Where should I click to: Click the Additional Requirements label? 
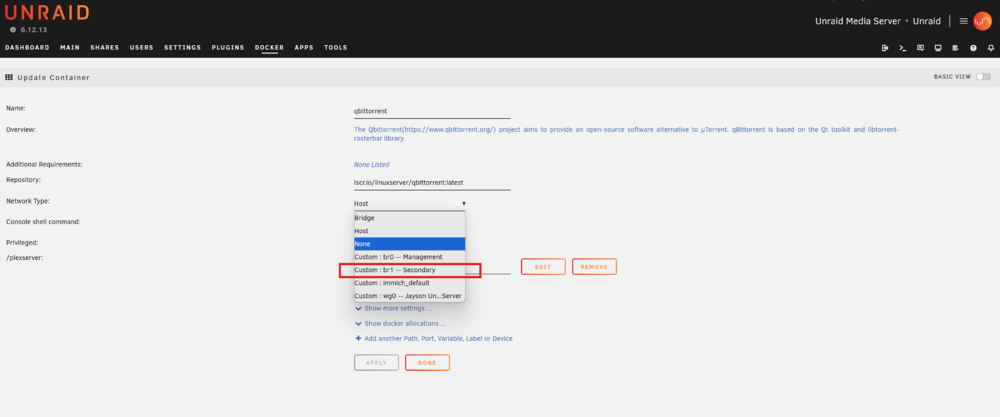(44, 165)
